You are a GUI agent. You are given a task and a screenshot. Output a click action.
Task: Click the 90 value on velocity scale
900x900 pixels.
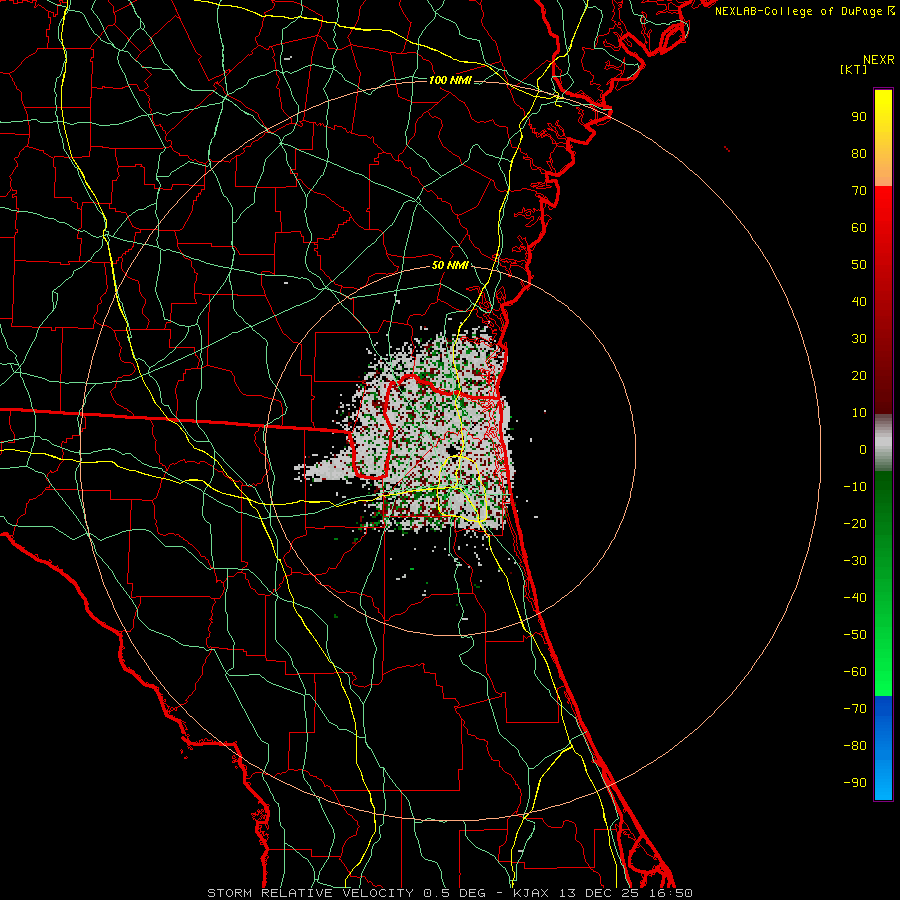pyautogui.click(x=859, y=117)
